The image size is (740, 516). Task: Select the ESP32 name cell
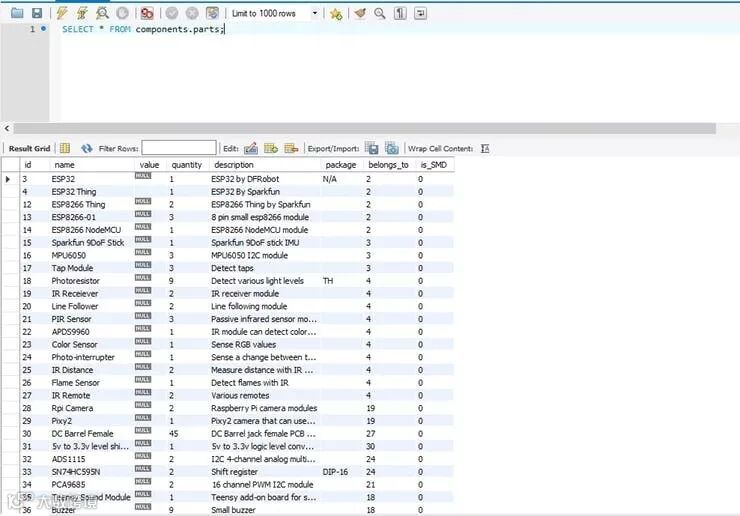[x=63, y=179]
